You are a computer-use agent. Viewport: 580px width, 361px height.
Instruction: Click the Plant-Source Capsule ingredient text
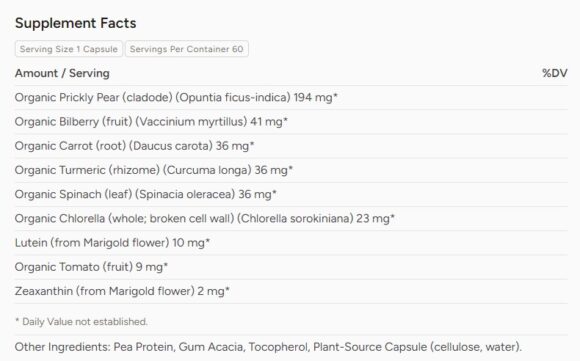coord(370,347)
